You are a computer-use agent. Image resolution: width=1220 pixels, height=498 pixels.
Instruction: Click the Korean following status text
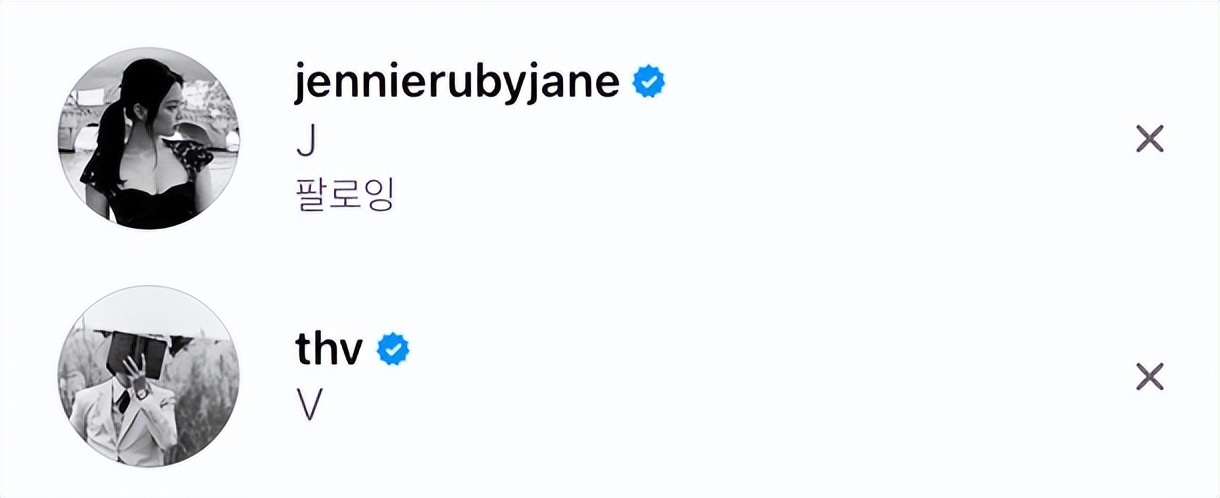coord(345,194)
